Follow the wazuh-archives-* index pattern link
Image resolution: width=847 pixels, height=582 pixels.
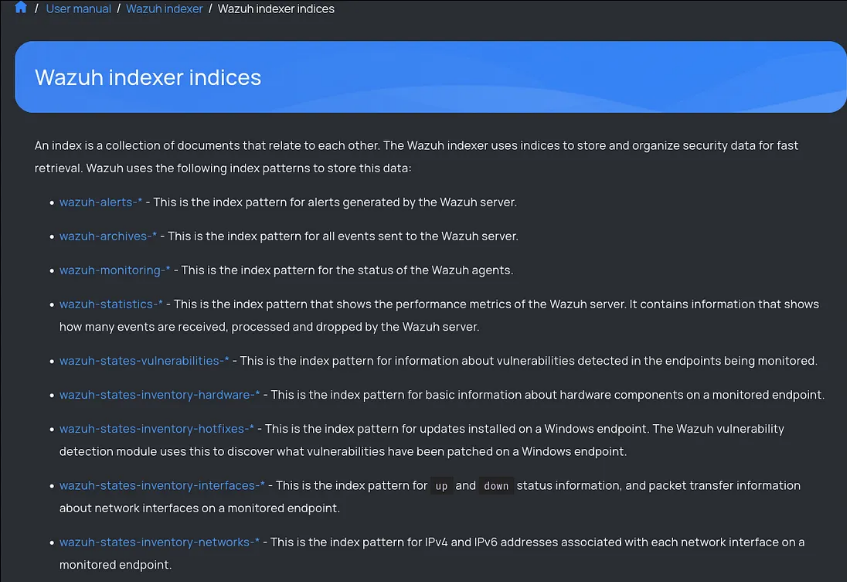(108, 236)
